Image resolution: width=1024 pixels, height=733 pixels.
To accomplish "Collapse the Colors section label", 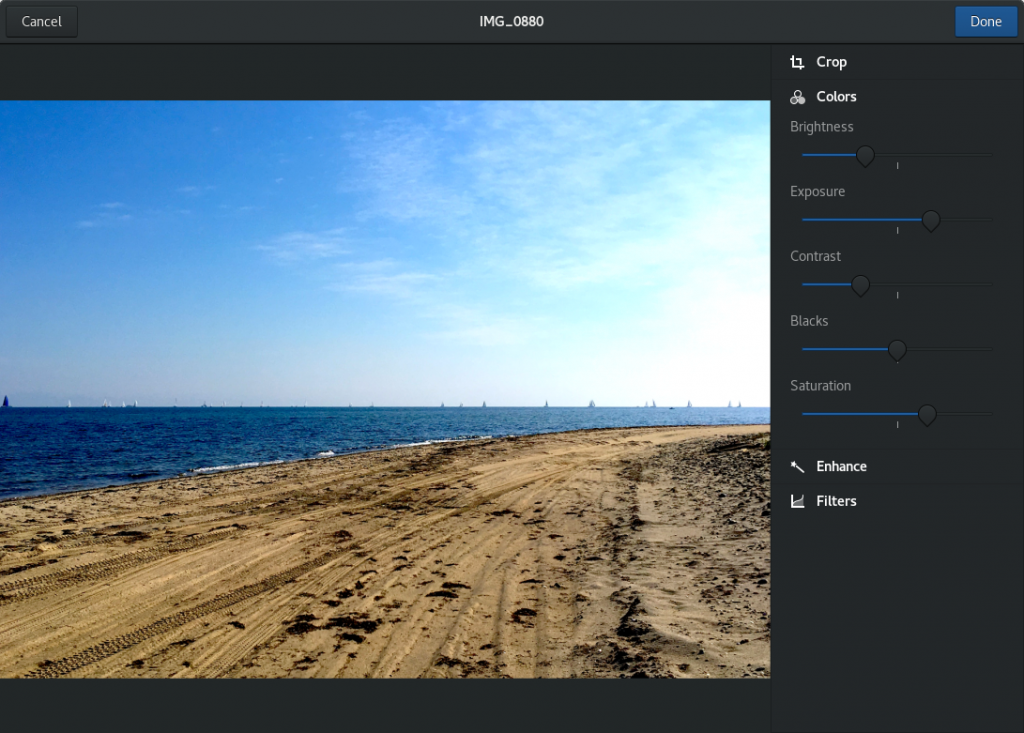I will click(836, 97).
